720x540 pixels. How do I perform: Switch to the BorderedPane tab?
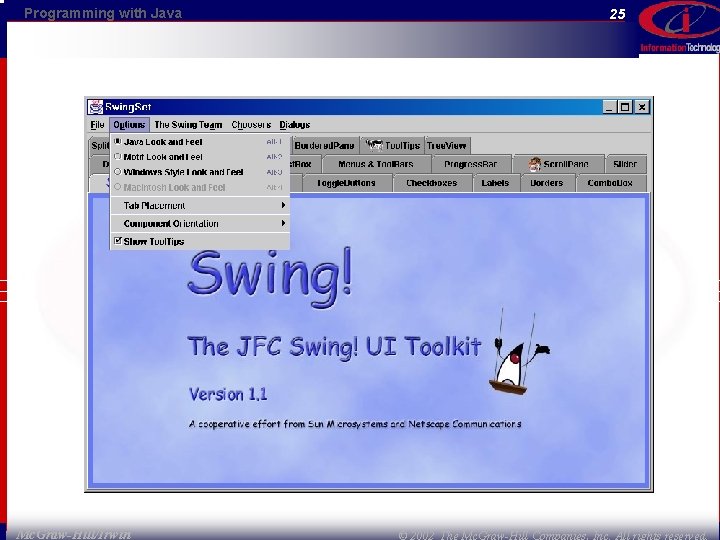(x=324, y=146)
